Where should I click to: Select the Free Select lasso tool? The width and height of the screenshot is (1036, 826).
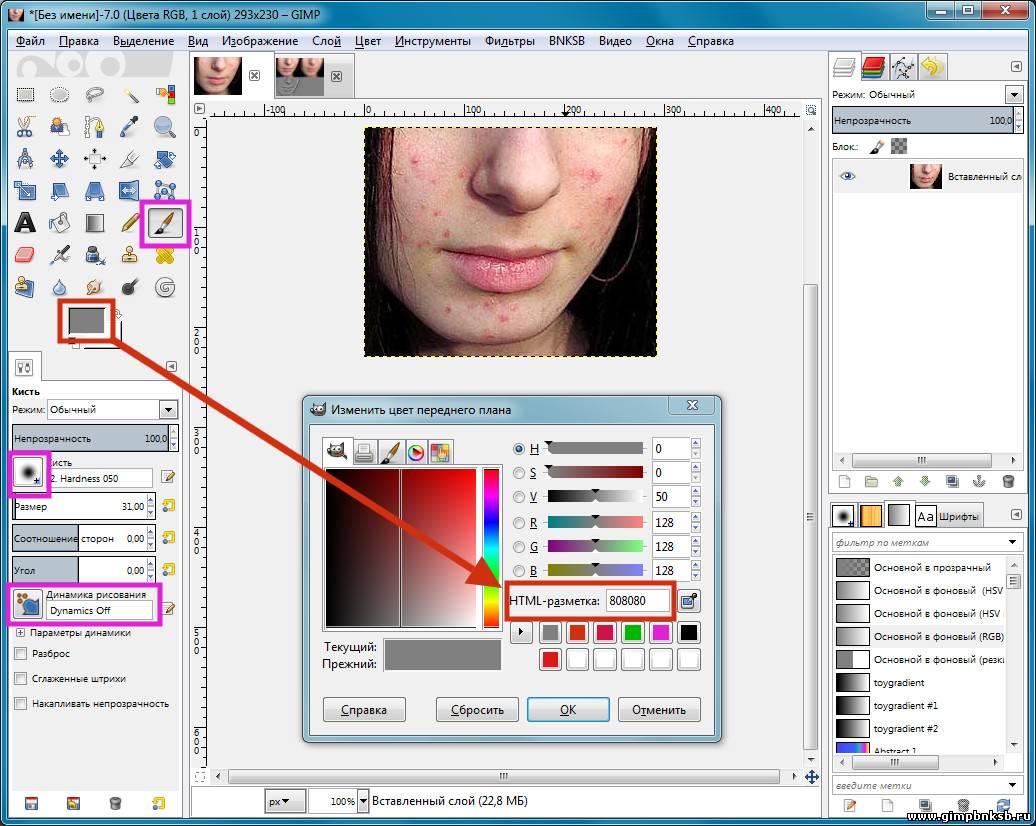tap(94, 94)
